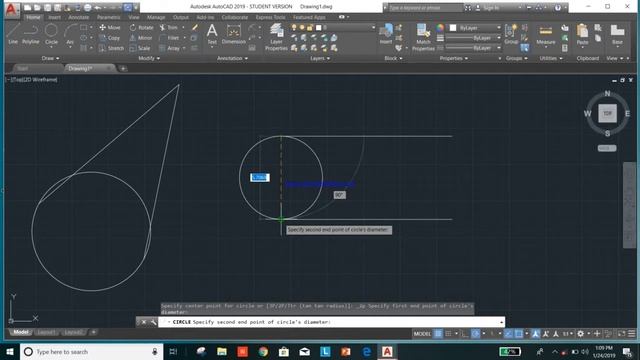Viewport: 640px width, 360px height.
Task: Switch to the Start file tab
Action: (x=23, y=68)
